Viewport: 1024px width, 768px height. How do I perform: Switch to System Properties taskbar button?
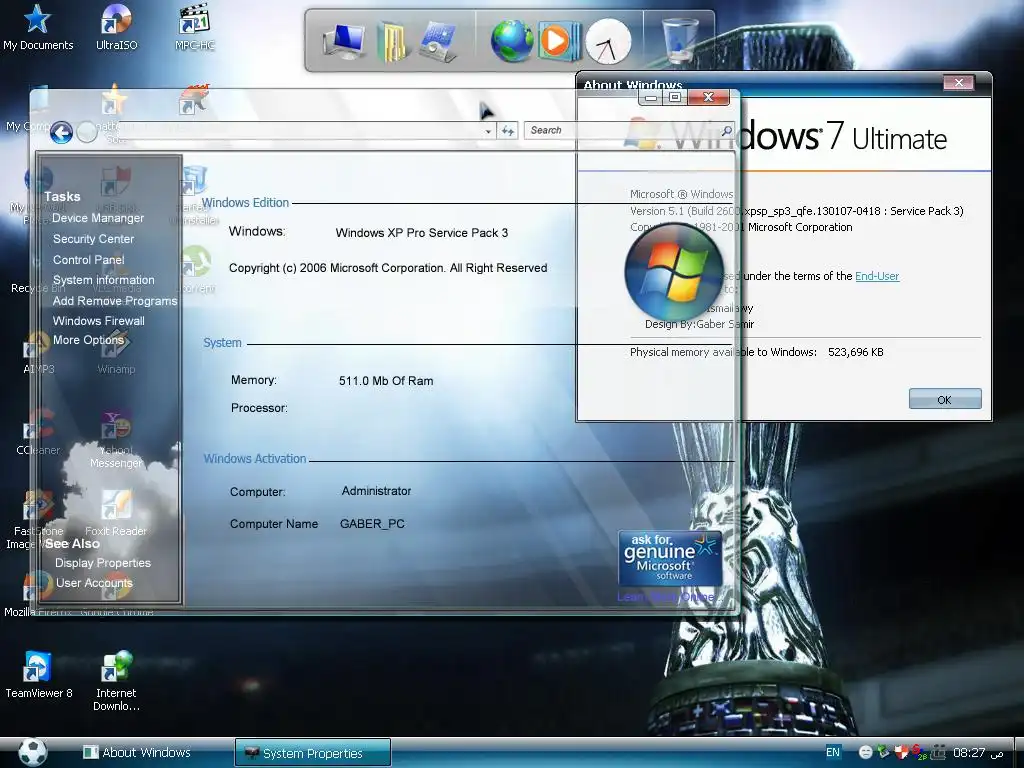[313, 753]
